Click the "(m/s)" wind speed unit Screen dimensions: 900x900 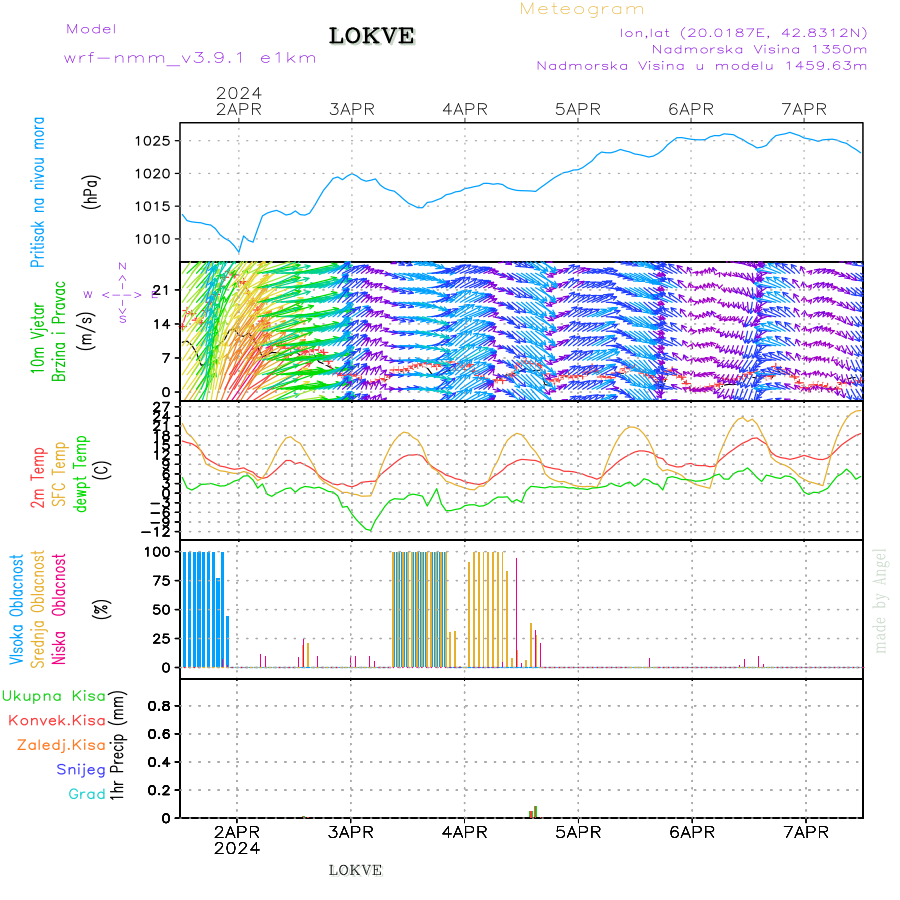pos(86,331)
